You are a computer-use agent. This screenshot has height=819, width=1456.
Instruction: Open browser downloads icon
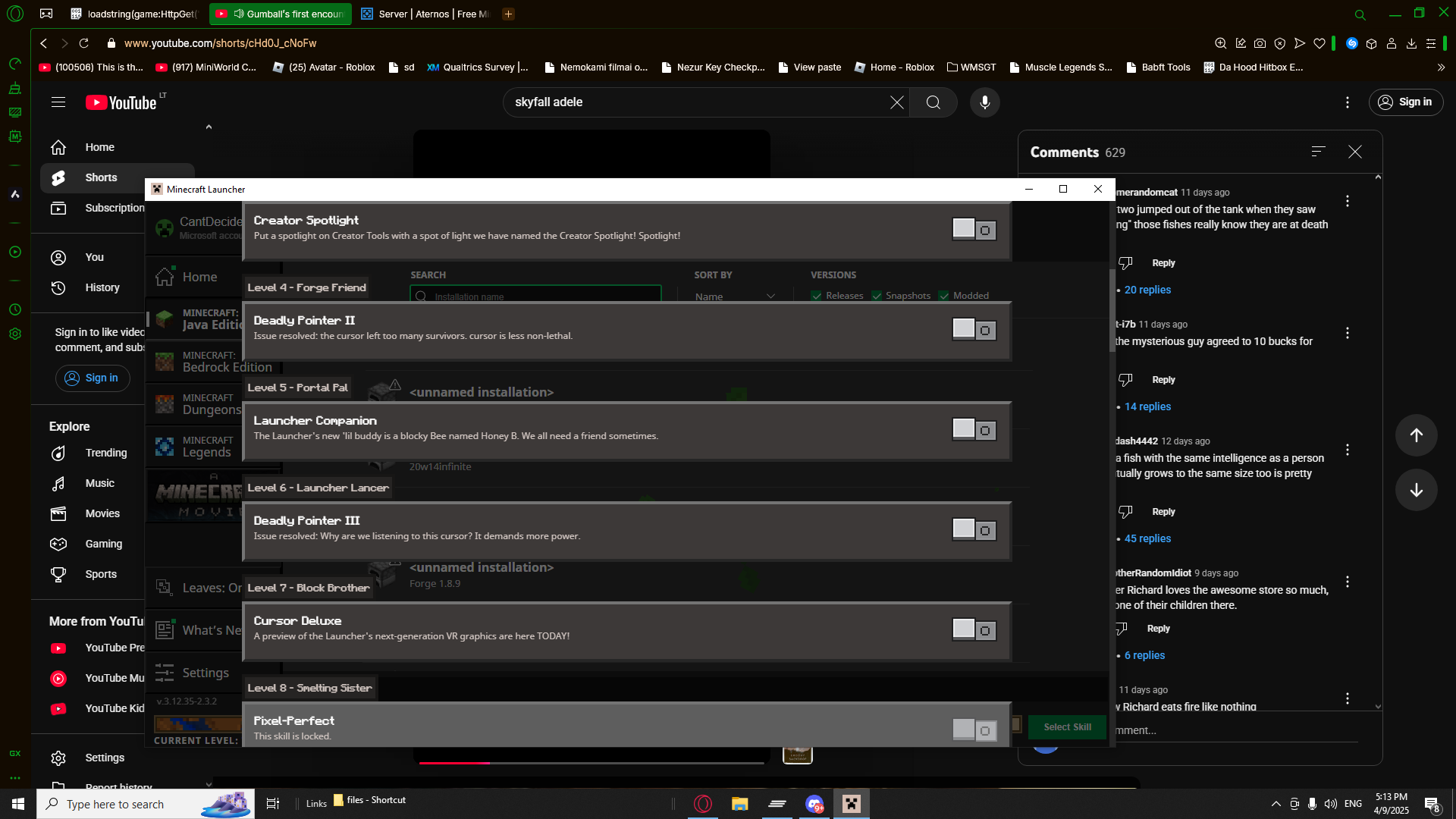[1411, 43]
